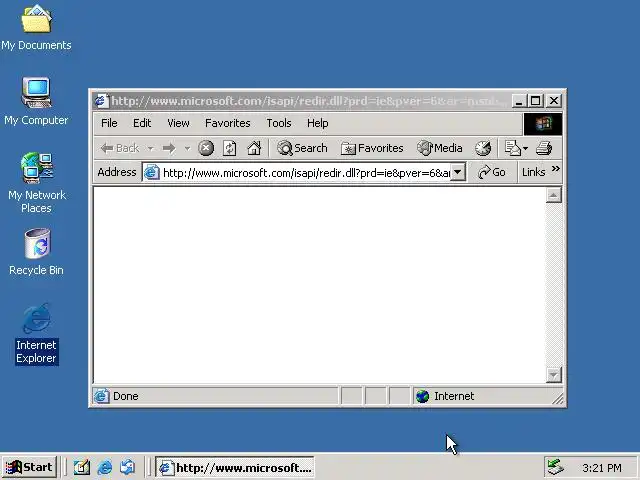The width and height of the screenshot is (640, 480).
Task: Open the Media bar button
Action: tap(440, 148)
